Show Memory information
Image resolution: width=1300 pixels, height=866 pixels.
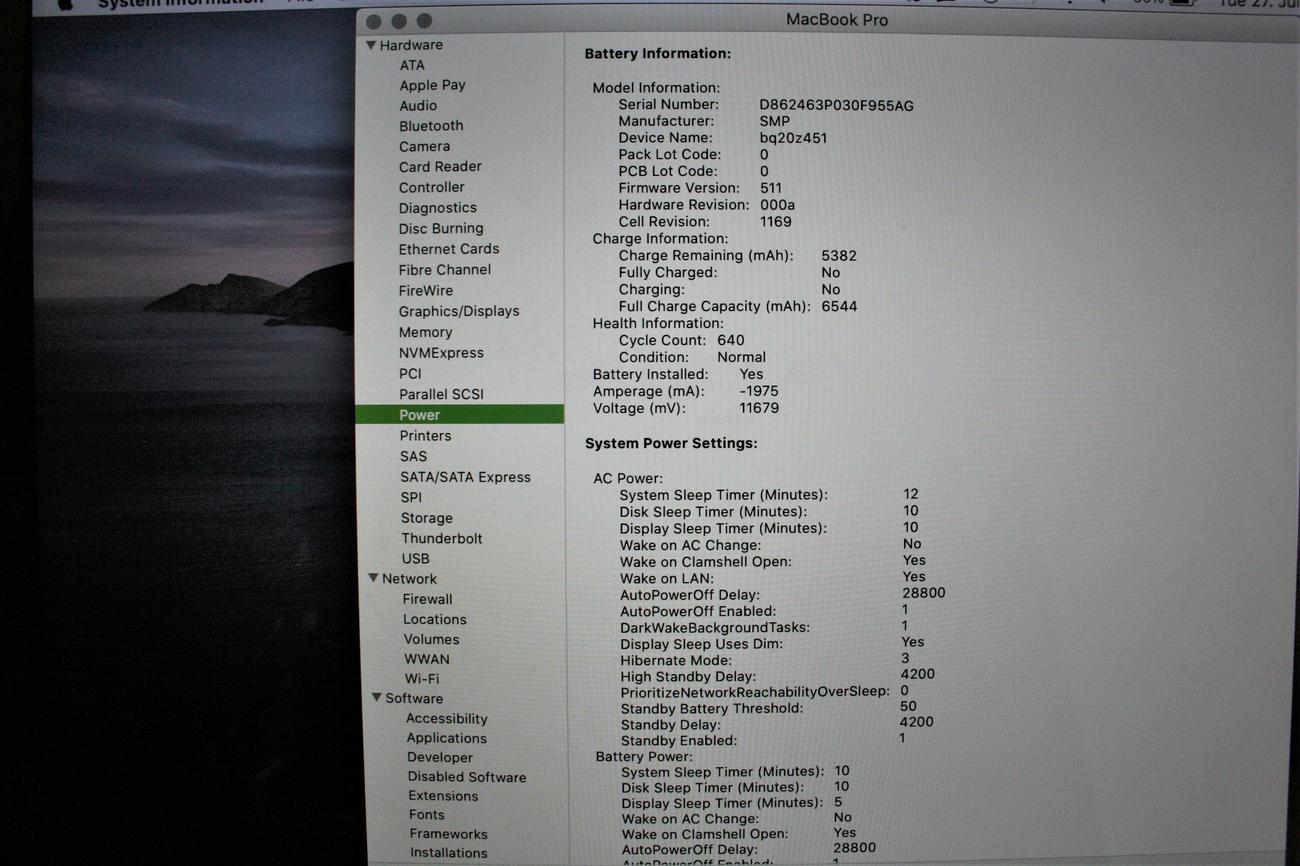coord(425,332)
